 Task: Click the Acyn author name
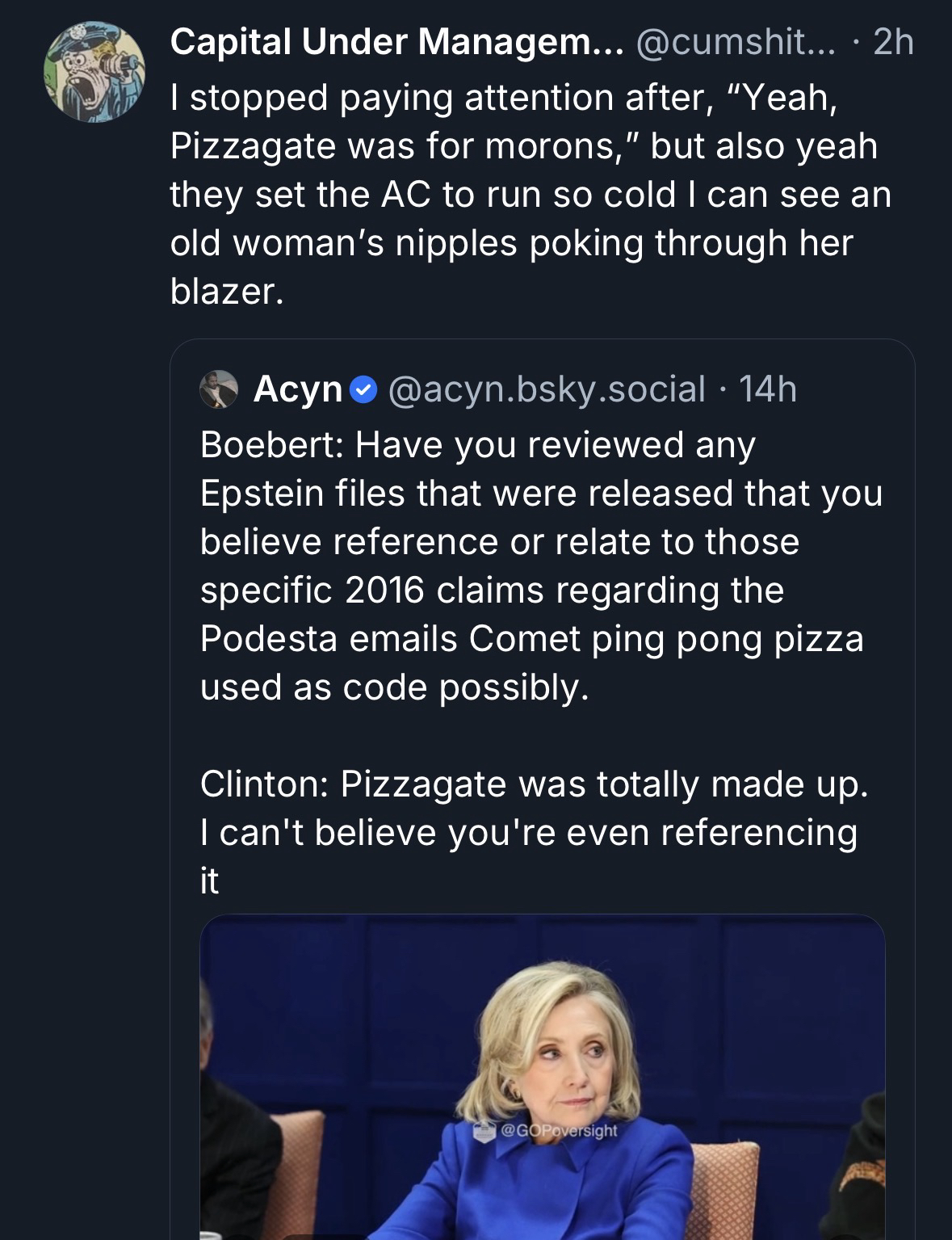(x=298, y=389)
